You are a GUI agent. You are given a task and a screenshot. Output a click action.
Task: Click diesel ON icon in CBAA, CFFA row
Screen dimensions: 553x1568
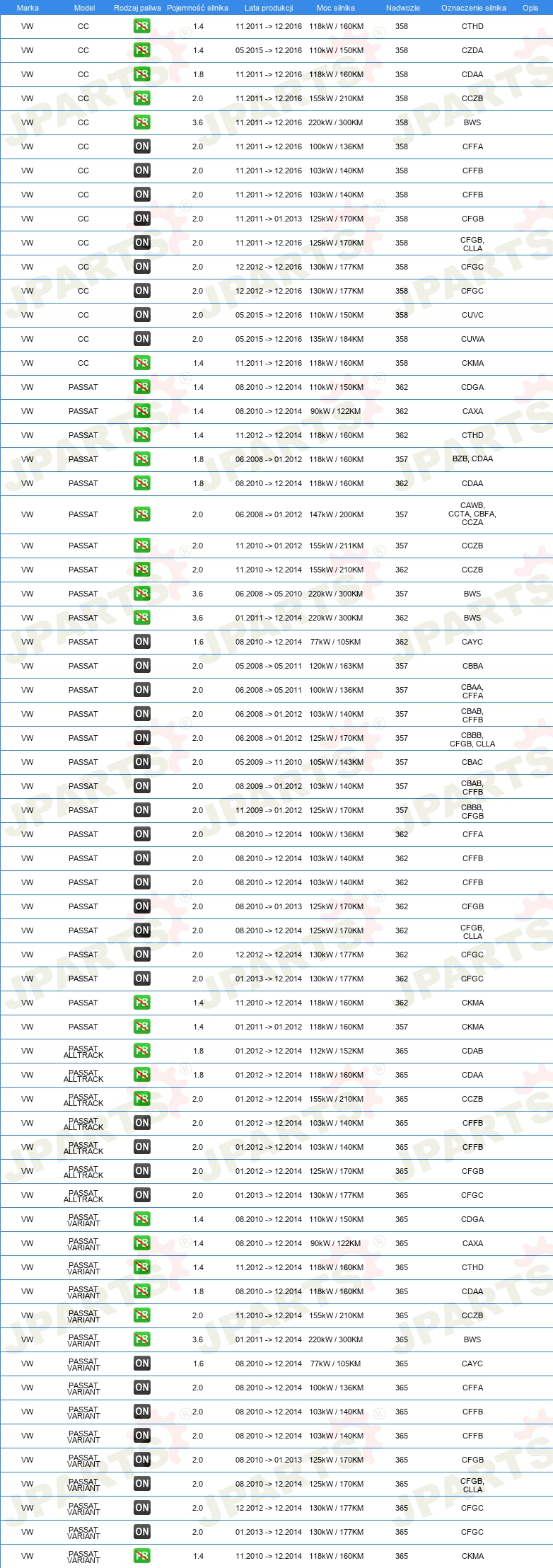142,690
